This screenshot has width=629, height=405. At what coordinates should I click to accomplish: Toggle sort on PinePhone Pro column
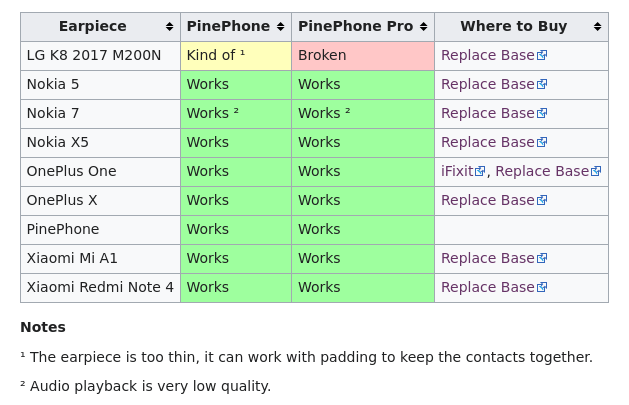click(424, 27)
